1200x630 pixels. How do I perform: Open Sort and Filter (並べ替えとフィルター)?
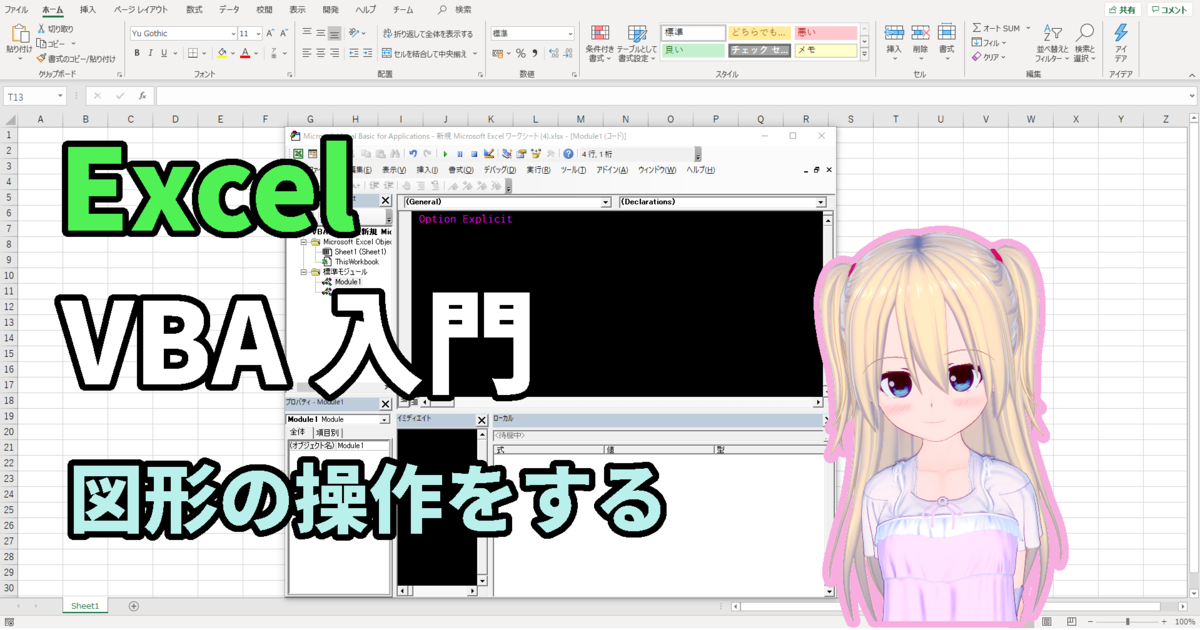tap(1052, 44)
